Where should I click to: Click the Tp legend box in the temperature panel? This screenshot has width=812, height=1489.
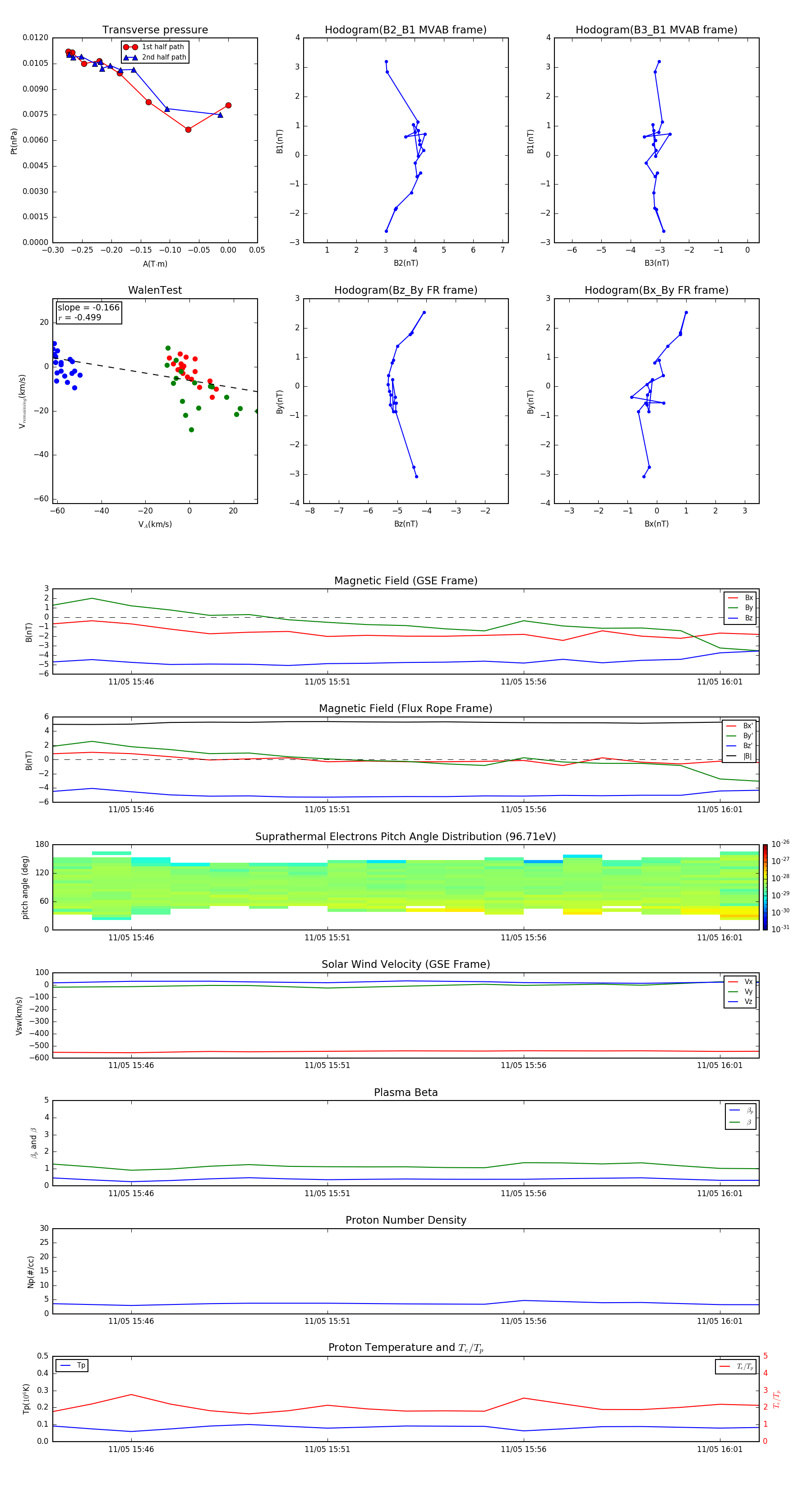tap(72, 1366)
